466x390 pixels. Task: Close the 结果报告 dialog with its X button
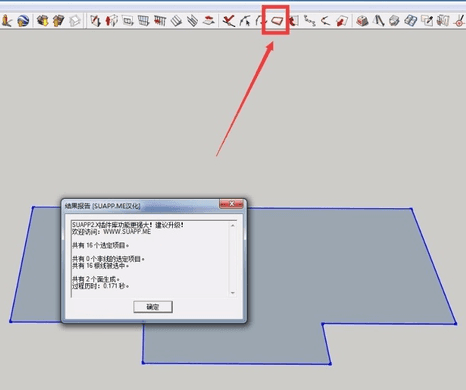[231, 204]
